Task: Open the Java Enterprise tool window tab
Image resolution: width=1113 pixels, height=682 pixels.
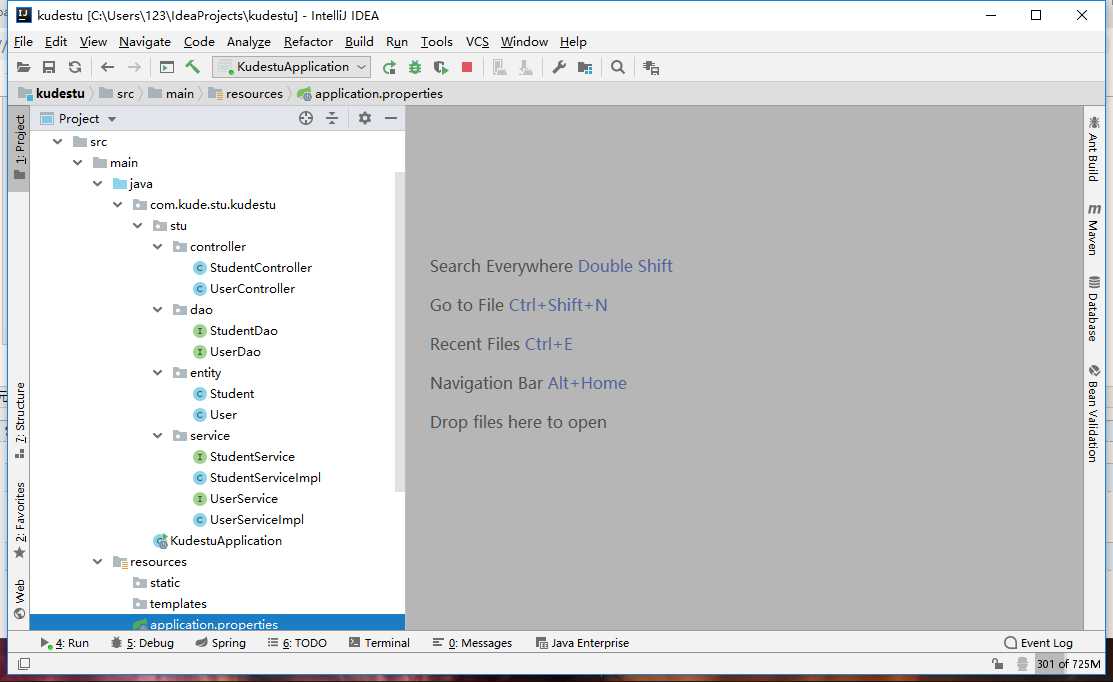Action: click(583, 643)
